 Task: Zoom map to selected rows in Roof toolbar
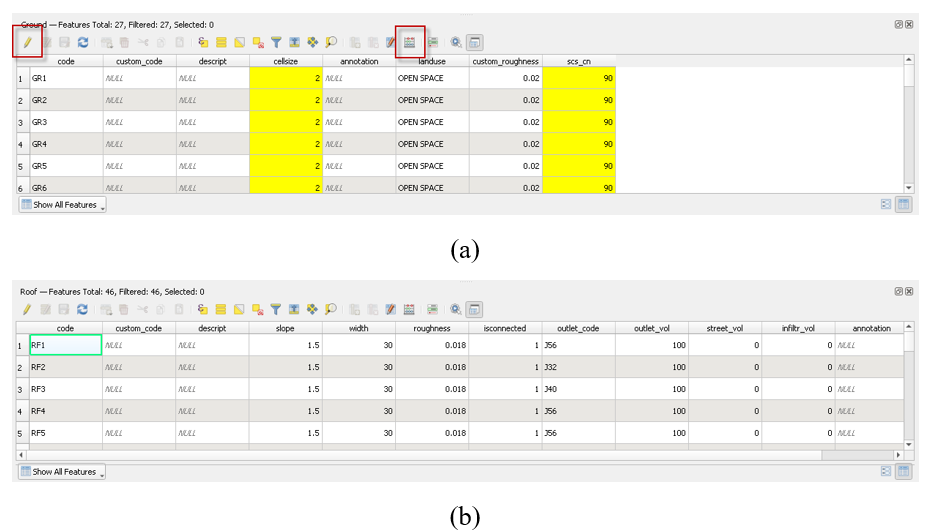pos(331,310)
